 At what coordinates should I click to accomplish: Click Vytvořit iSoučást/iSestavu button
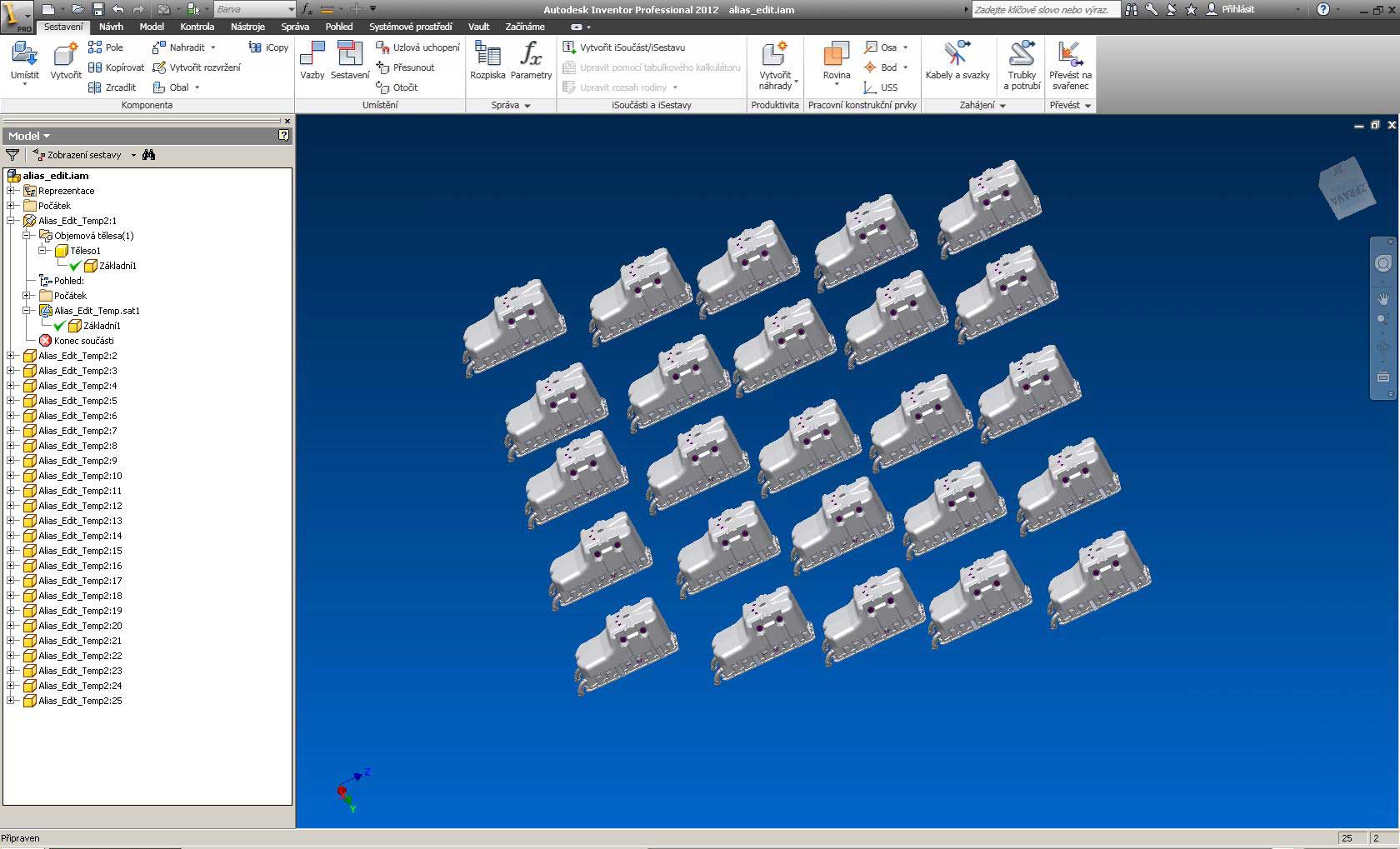click(x=624, y=47)
